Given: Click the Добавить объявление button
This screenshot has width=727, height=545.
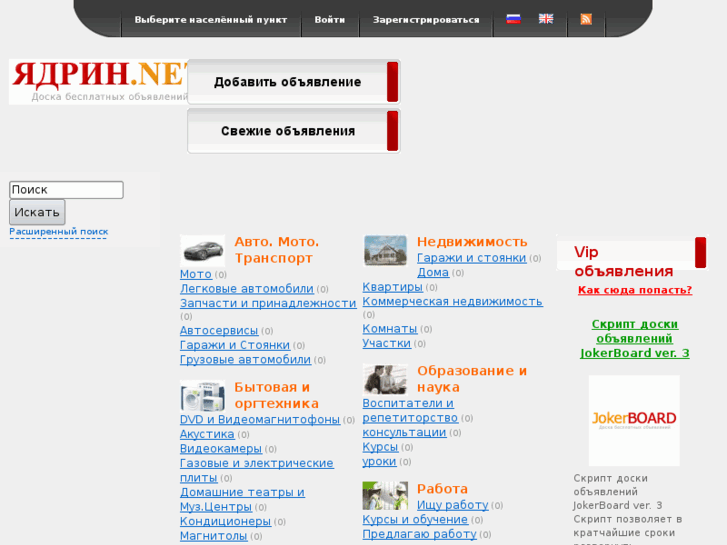Looking at the screenshot, I should click(x=293, y=82).
